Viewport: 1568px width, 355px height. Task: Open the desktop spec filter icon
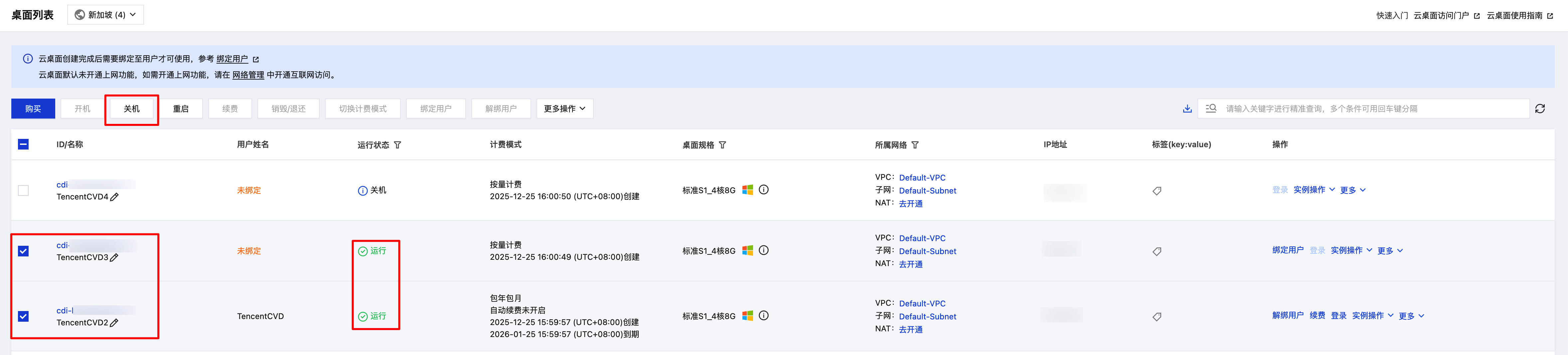[722, 145]
